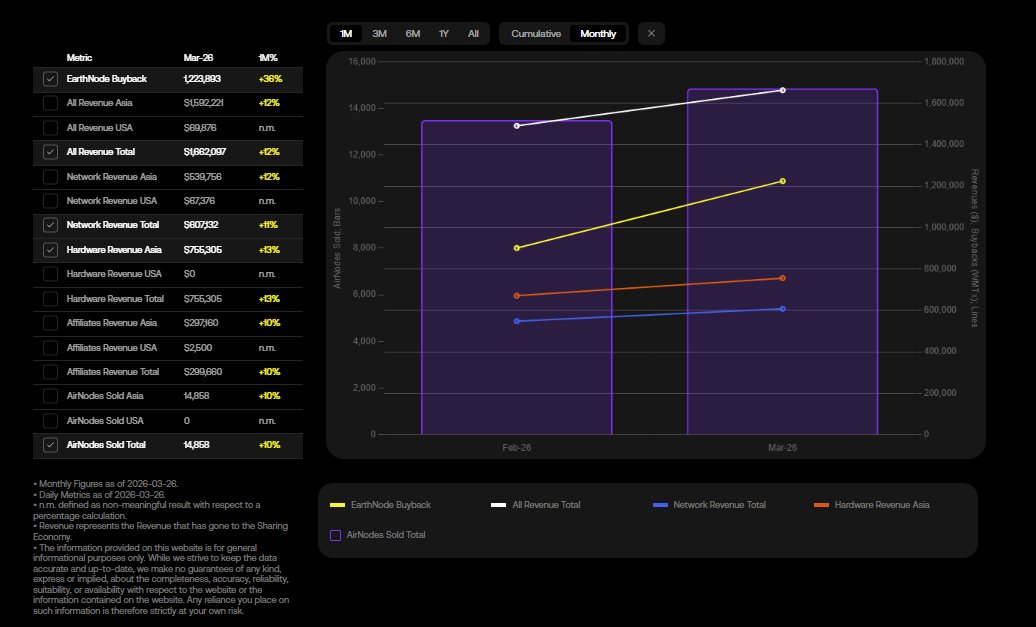Click the All Revenue Total legend label
Viewport: 1036px width, 627px height.
pos(546,505)
